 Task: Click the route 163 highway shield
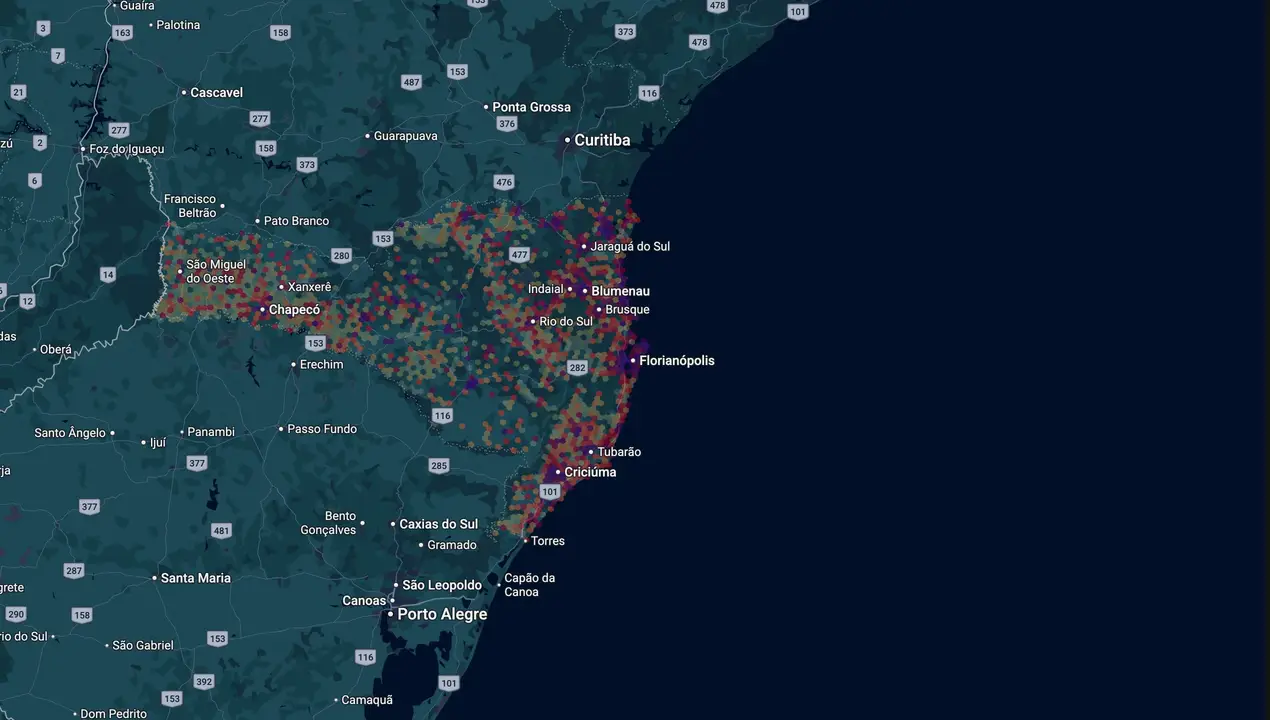122,33
